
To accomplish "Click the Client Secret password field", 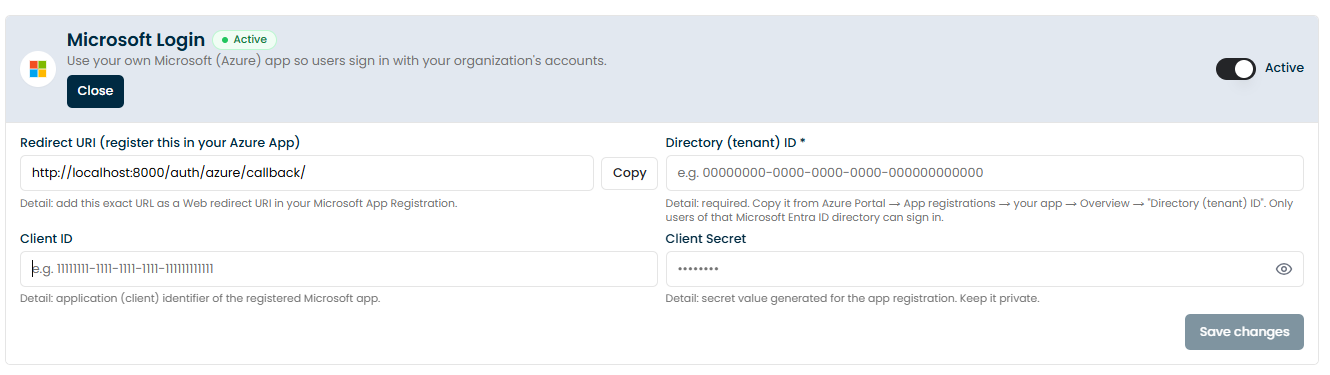I will pyautogui.click(x=984, y=269).
